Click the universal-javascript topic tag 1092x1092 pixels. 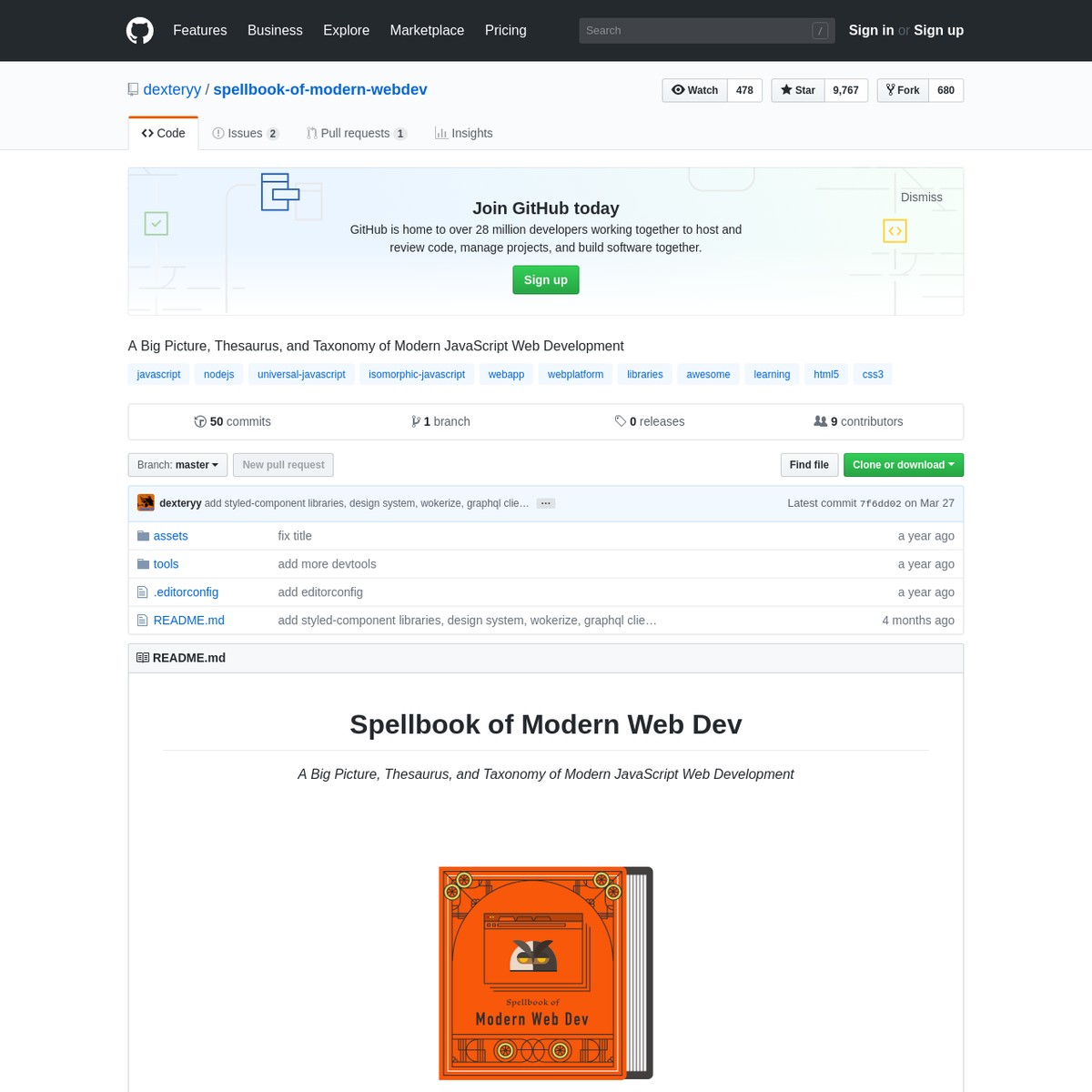(x=301, y=375)
